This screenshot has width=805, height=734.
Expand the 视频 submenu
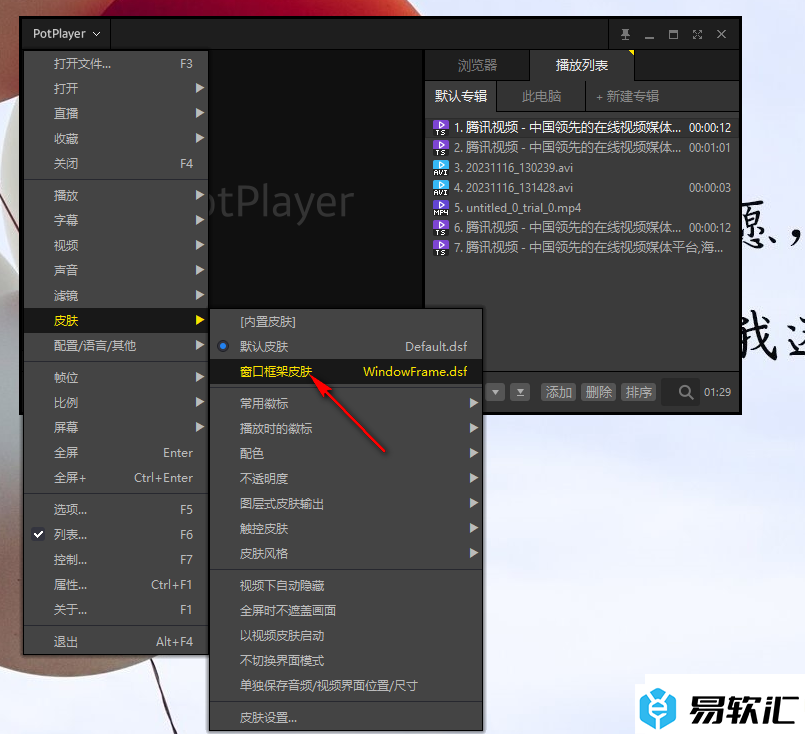116,245
